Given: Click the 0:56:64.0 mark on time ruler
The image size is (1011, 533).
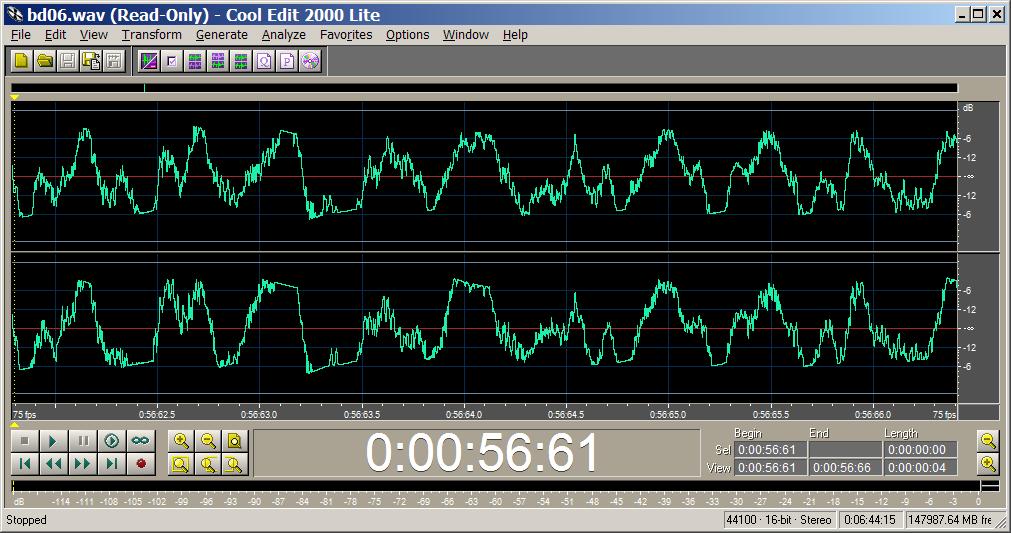Looking at the screenshot, I should coord(464,414).
